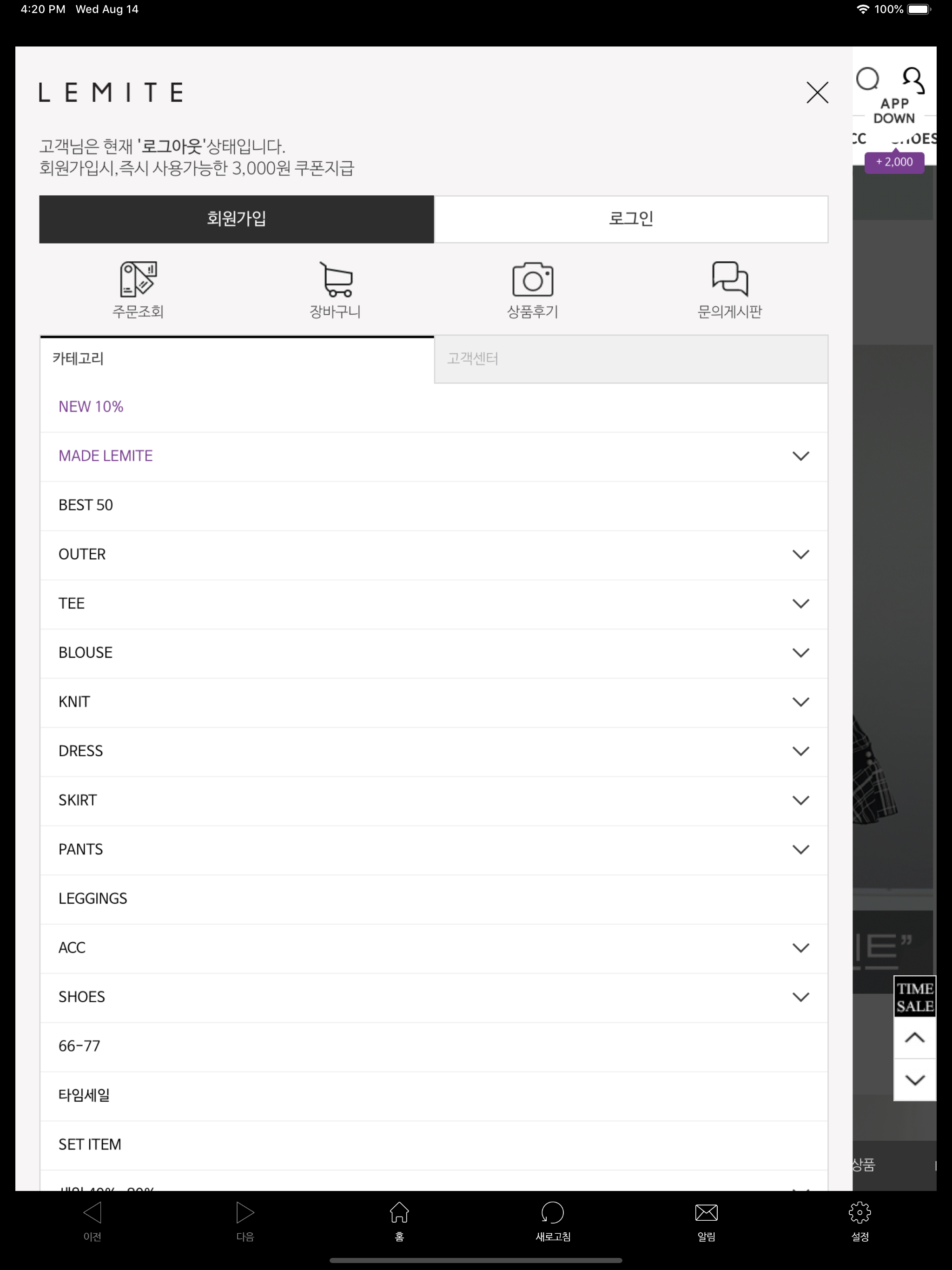
Task: Expand the DRESS category chevron
Action: [x=800, y=751]
